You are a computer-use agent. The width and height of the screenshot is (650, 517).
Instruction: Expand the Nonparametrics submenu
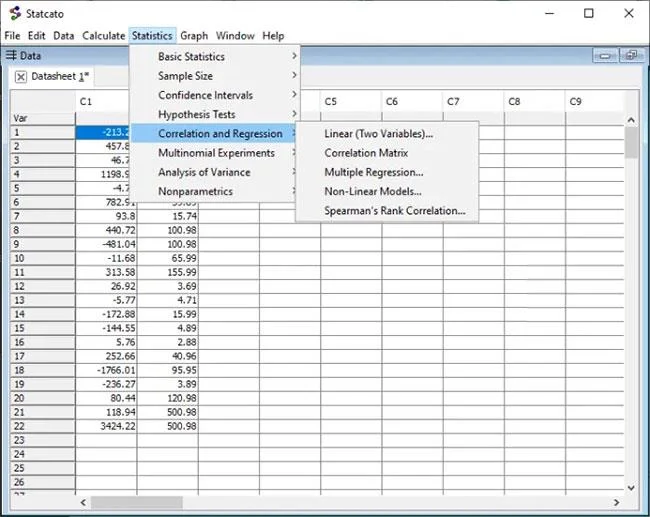point(214,192)
